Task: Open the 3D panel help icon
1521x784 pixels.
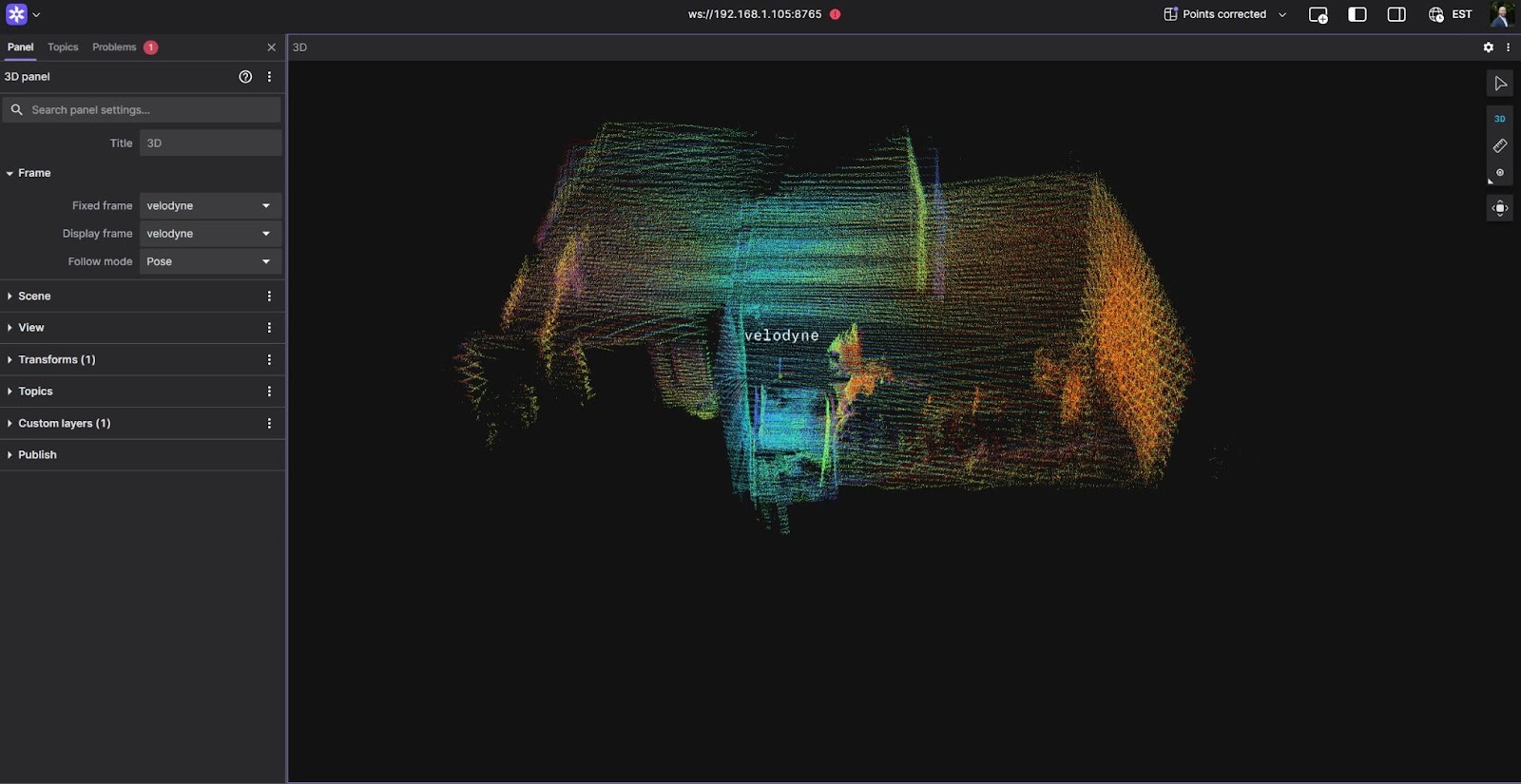Action: pos(245,77)
